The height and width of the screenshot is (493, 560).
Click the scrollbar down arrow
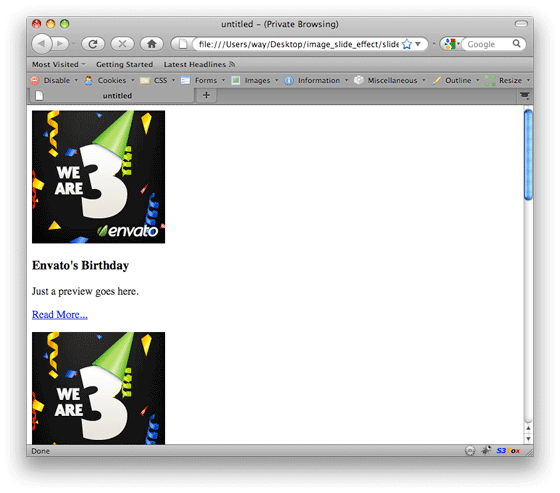[528, 438]
